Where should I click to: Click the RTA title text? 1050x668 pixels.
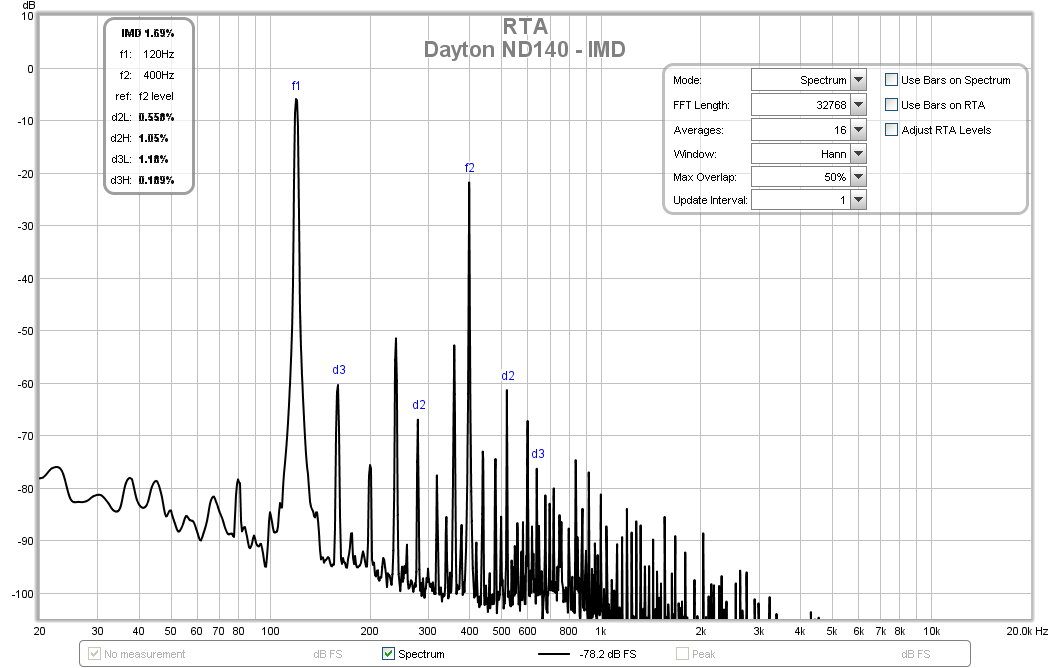point(526,26)
